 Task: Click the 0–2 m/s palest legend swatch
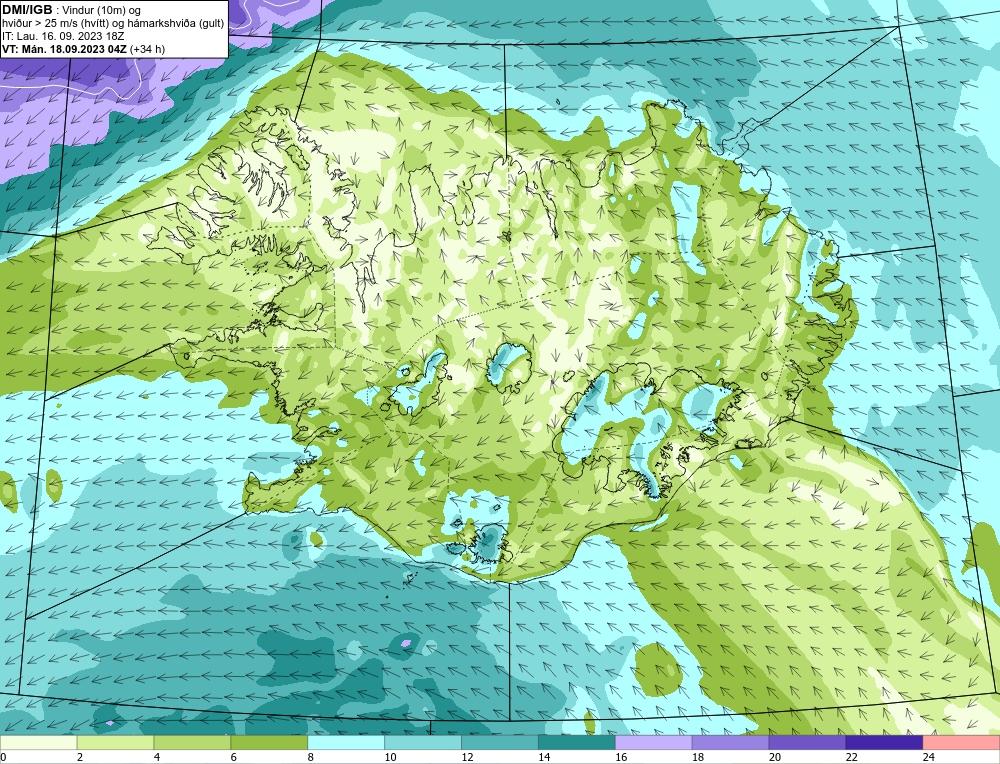coord(38,743)
